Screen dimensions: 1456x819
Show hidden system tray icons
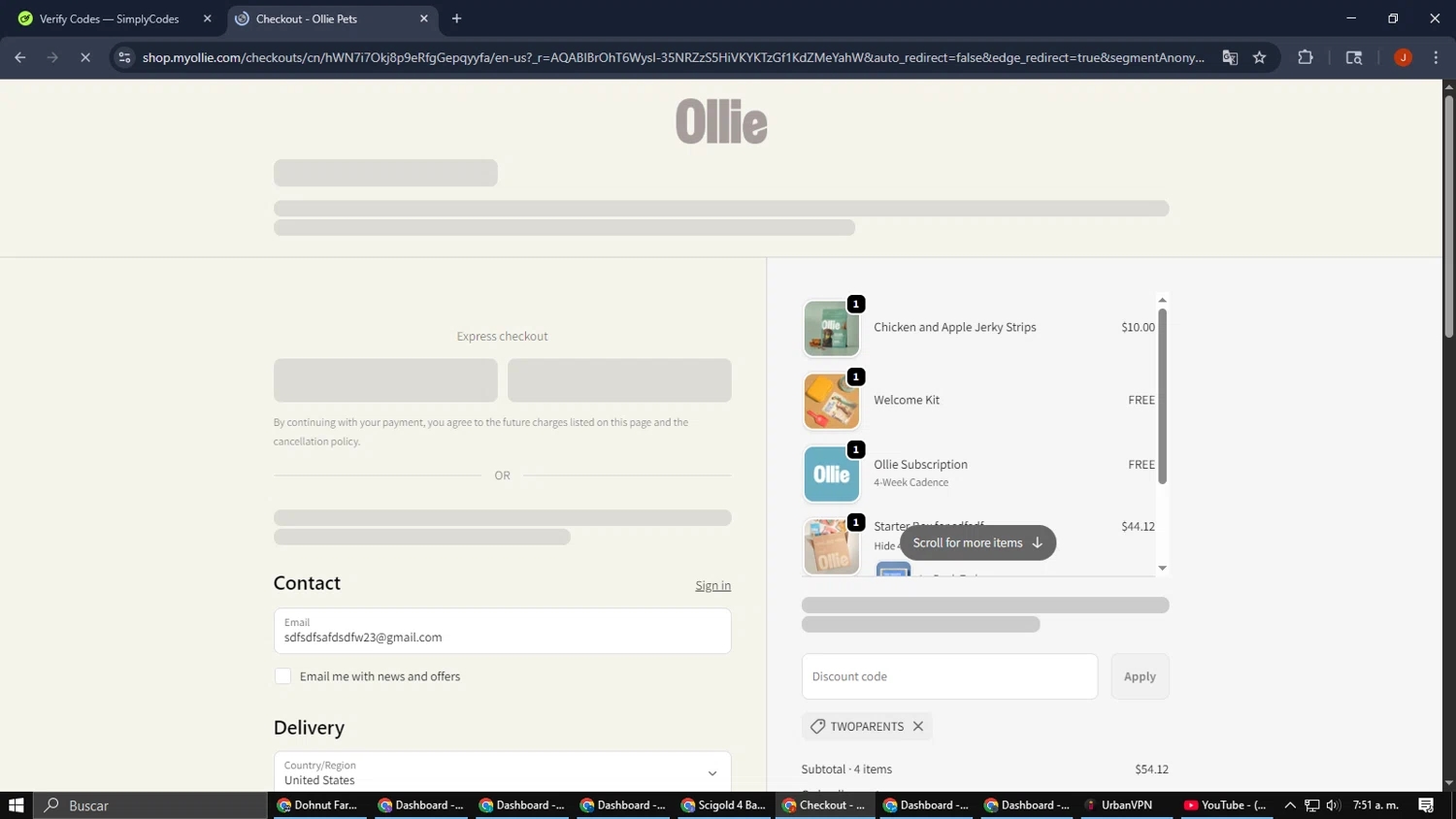[x=1290, y=805]
